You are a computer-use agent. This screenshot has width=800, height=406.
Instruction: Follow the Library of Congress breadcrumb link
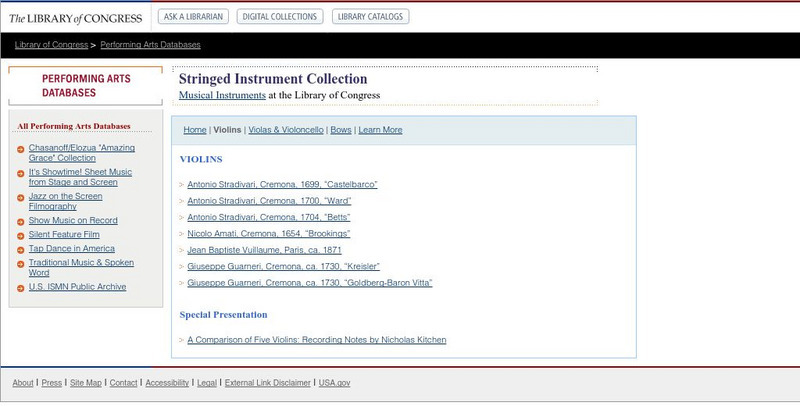[51, 45]
